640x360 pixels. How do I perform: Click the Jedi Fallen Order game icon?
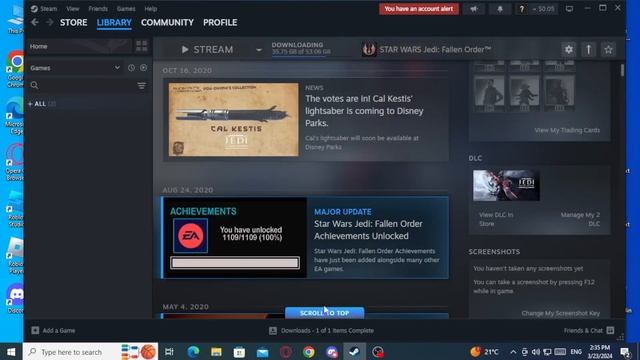point(369,49)
